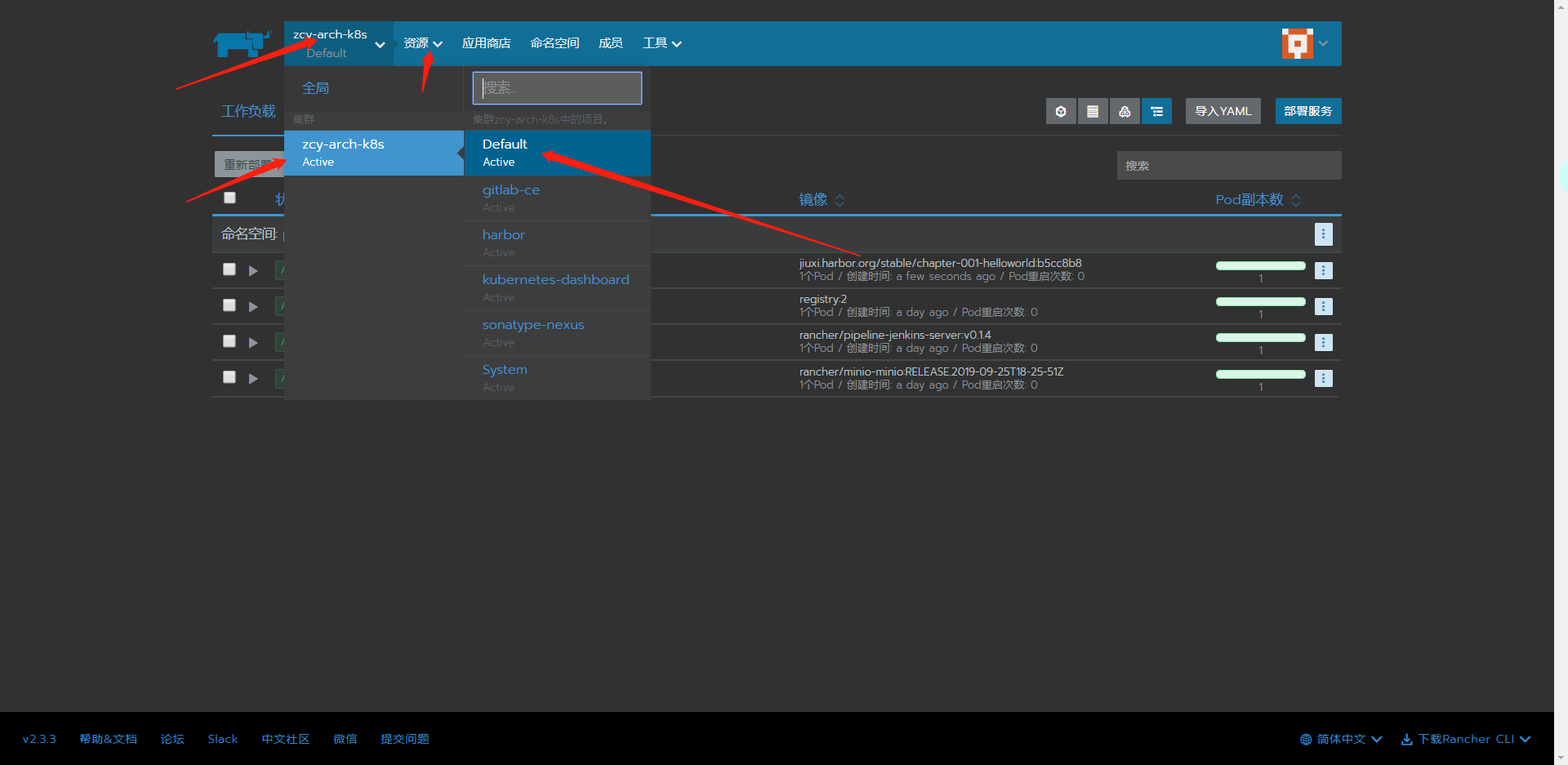Open actions menu for pipeline-jenkins-server row
This screenshot has height=765, width=1568.
[1324, 342]
